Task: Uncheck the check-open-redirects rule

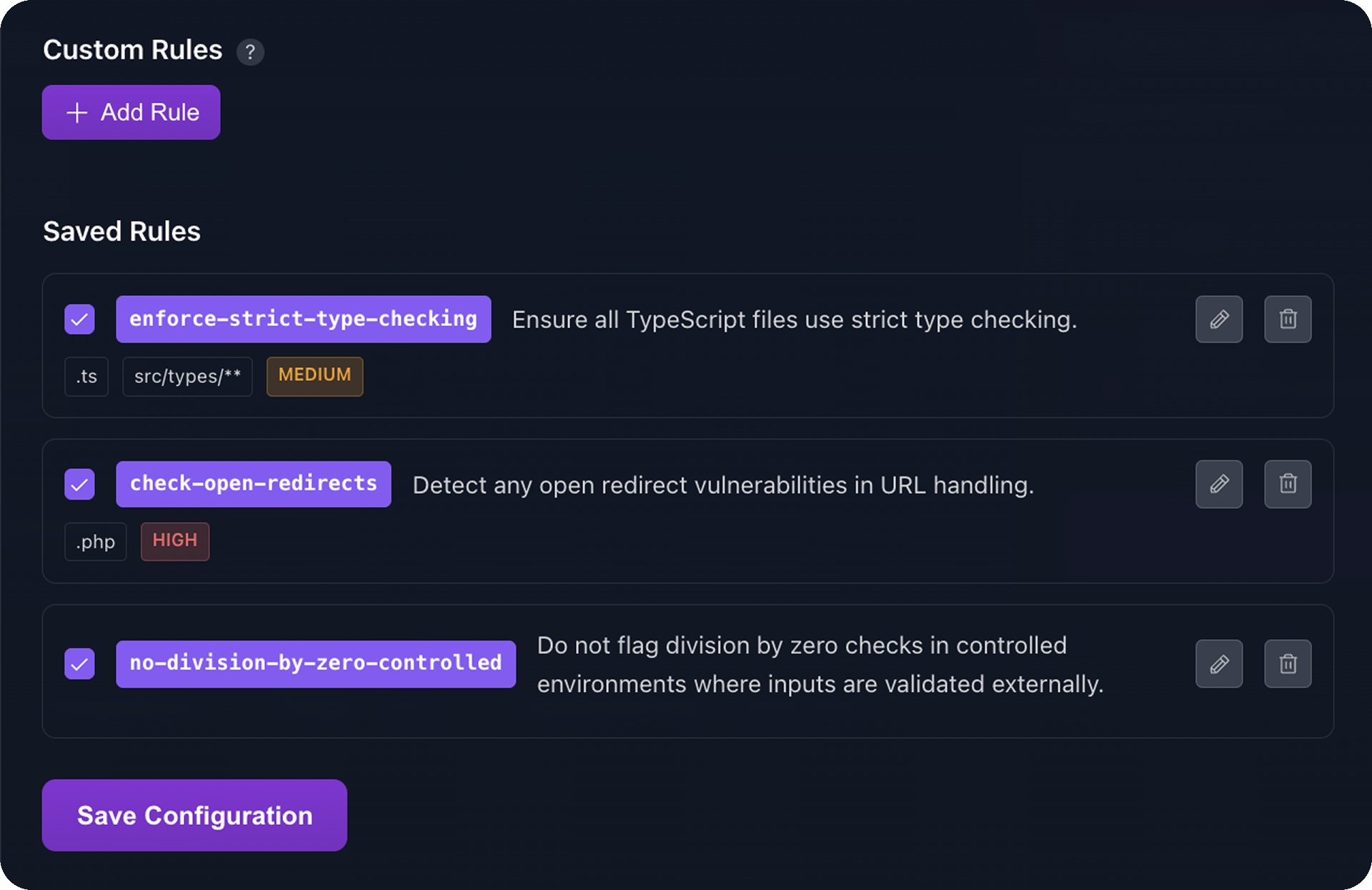Action: [79, 485]
